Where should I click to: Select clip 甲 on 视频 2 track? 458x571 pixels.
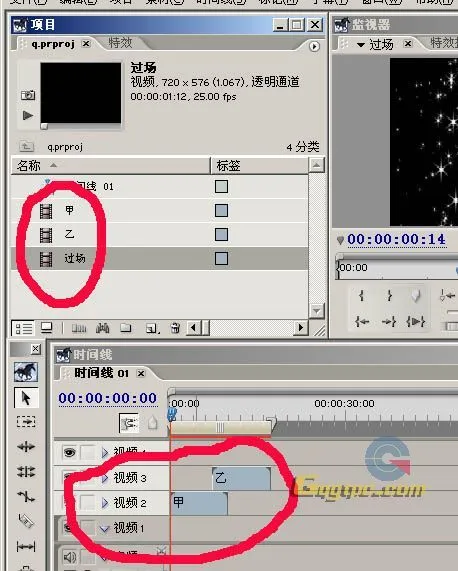tap(199, 503)
